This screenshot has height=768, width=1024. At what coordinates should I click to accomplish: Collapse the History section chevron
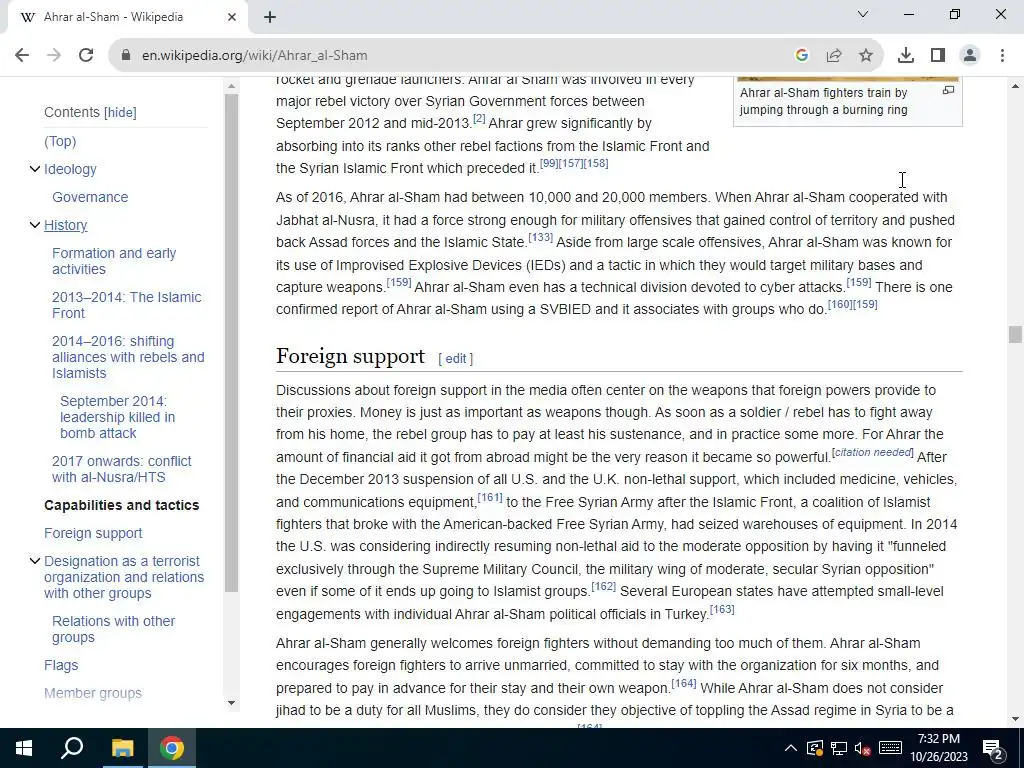pos(35,225)
